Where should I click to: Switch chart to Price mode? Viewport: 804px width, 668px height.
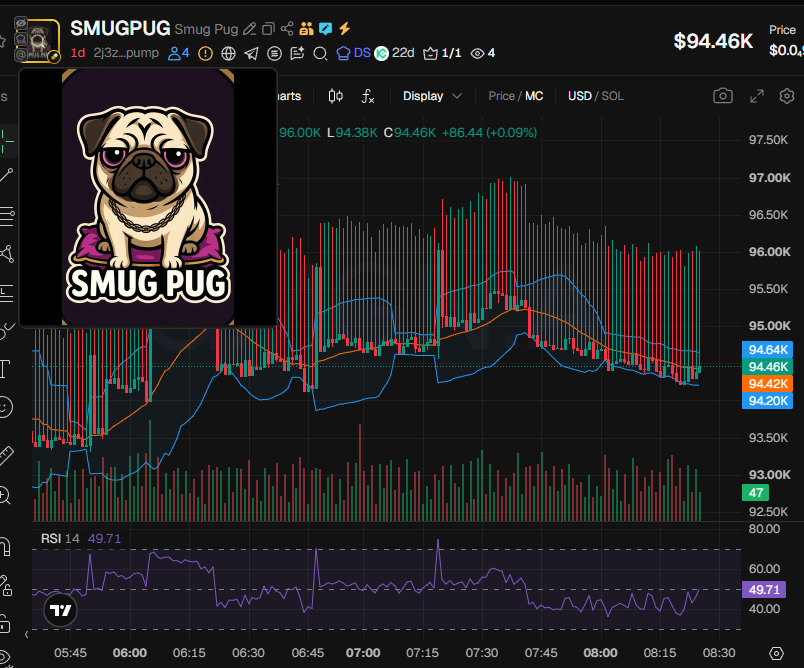(x=501, y=96)
